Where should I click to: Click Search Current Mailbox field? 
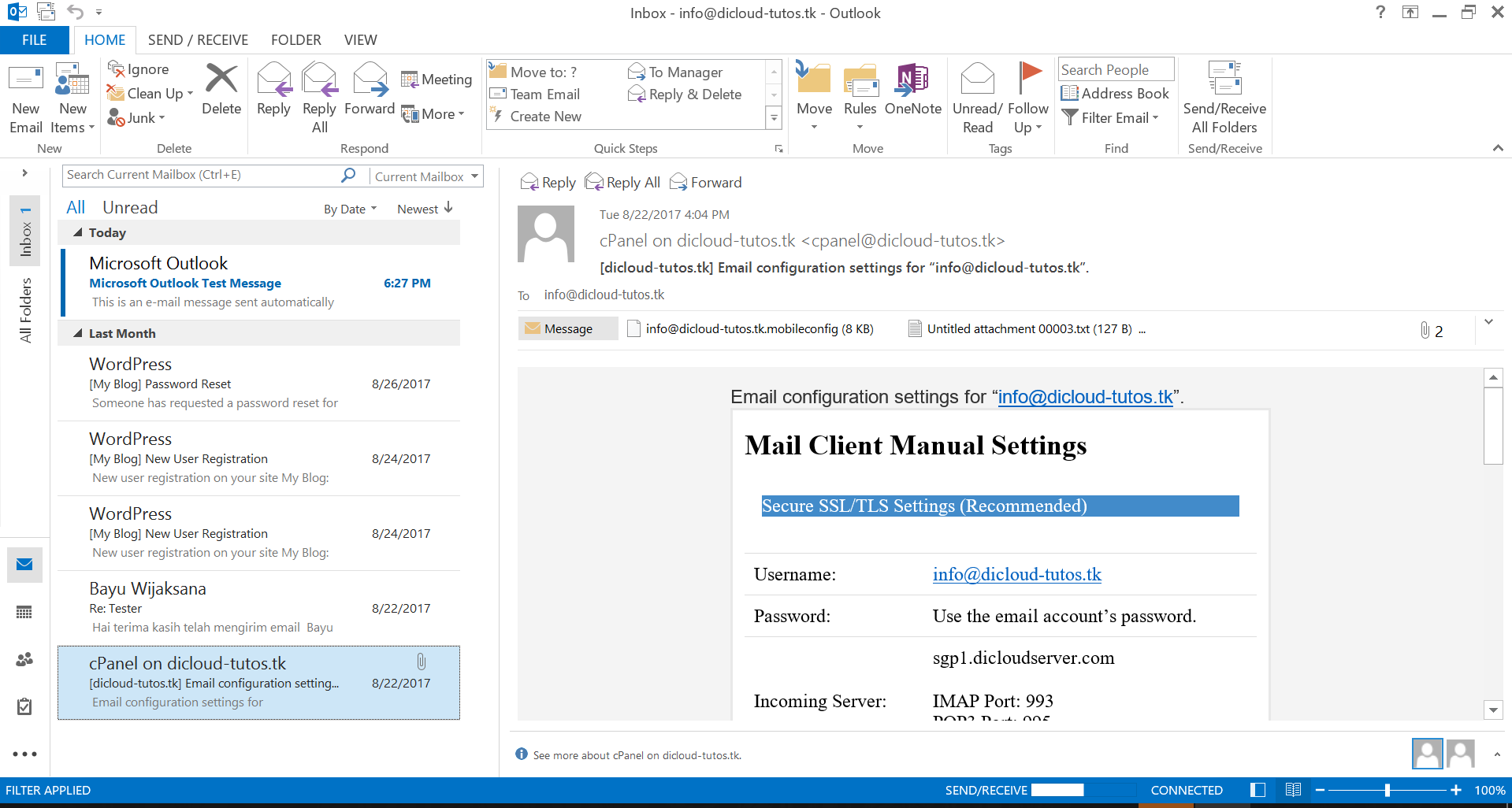click(x=202, y=175)
